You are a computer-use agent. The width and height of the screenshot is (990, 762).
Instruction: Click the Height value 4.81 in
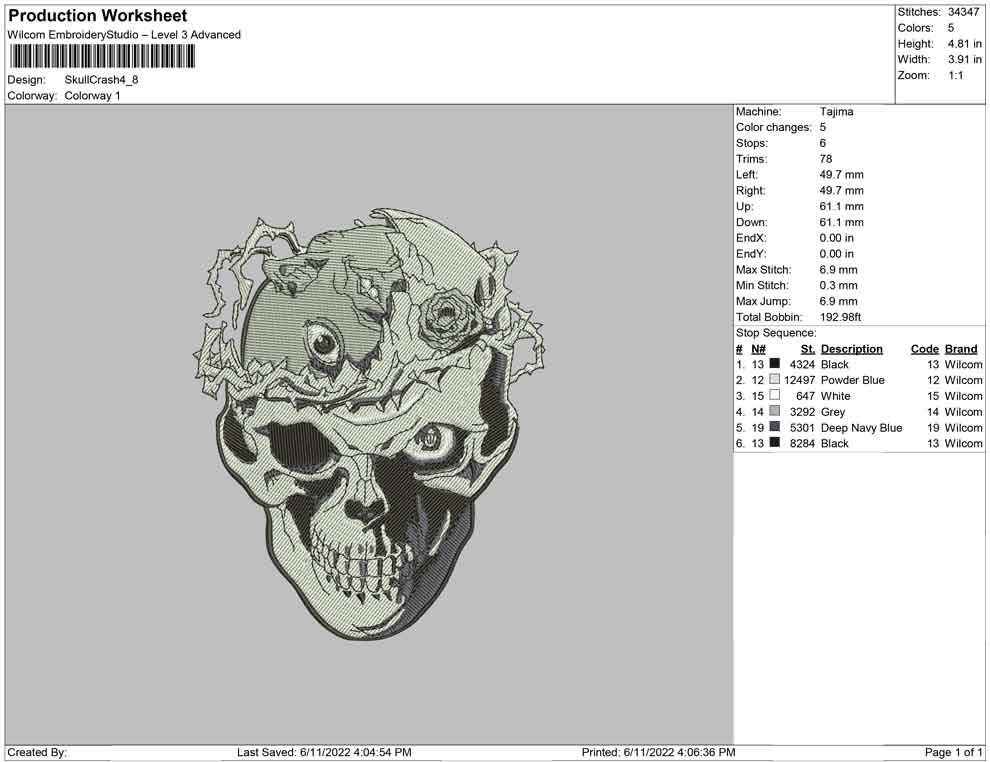[964, 44]
